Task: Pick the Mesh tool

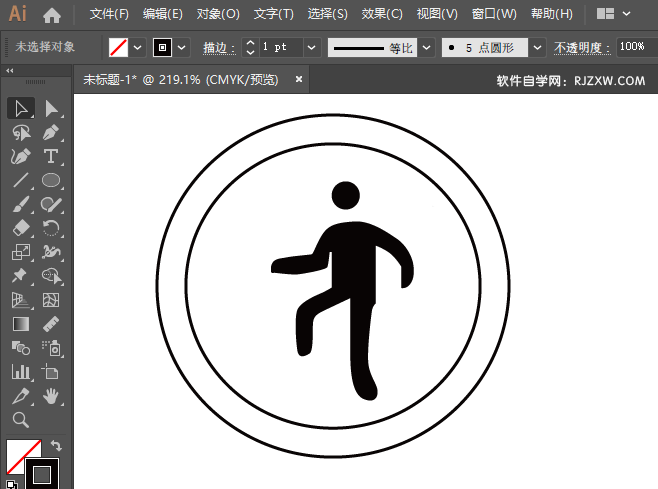Action: point(51,300)
